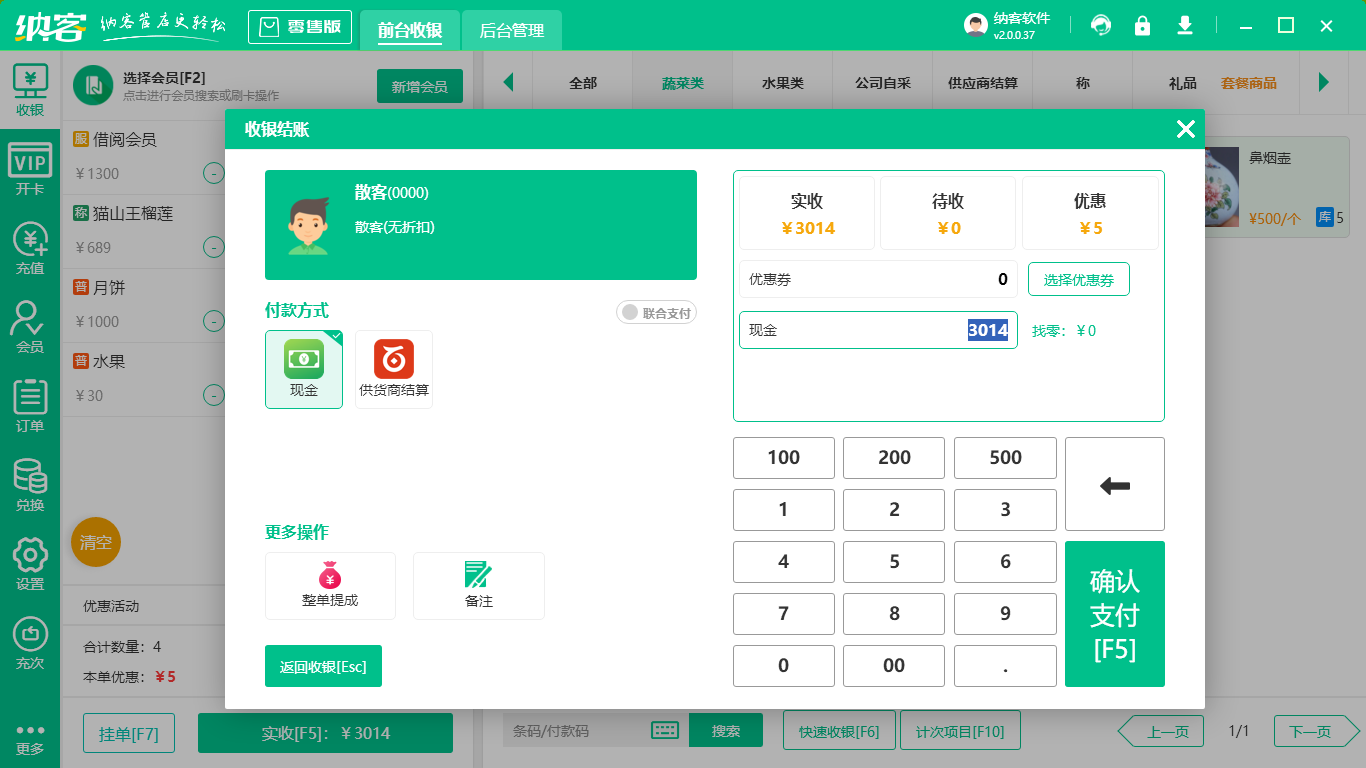The height and width of the screenshot is (768, 1366).
Task: Click the on-screen keyboard icon near barcode box
Action: pyautogui.click(x=665, y=731)
